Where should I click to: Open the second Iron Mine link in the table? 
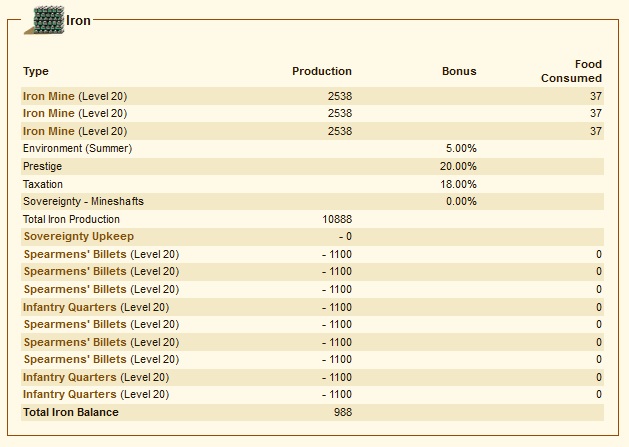click(x=49, y=114)
